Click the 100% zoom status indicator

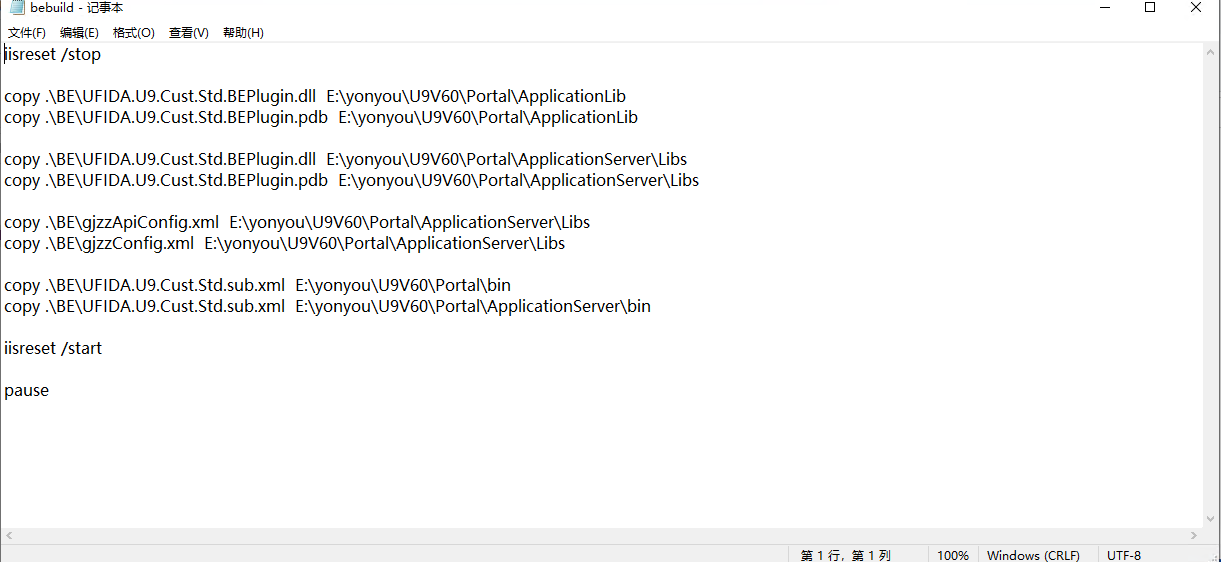(952, 555)
